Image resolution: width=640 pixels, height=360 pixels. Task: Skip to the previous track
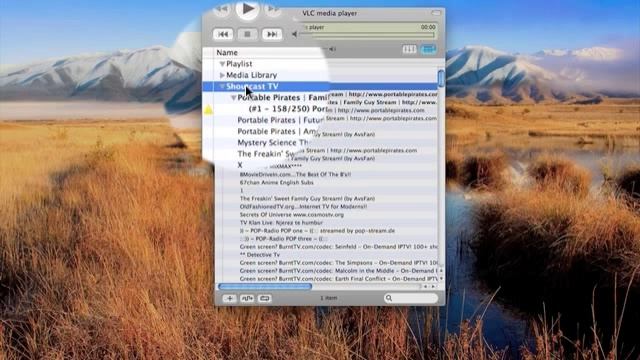tap(223, 34)
